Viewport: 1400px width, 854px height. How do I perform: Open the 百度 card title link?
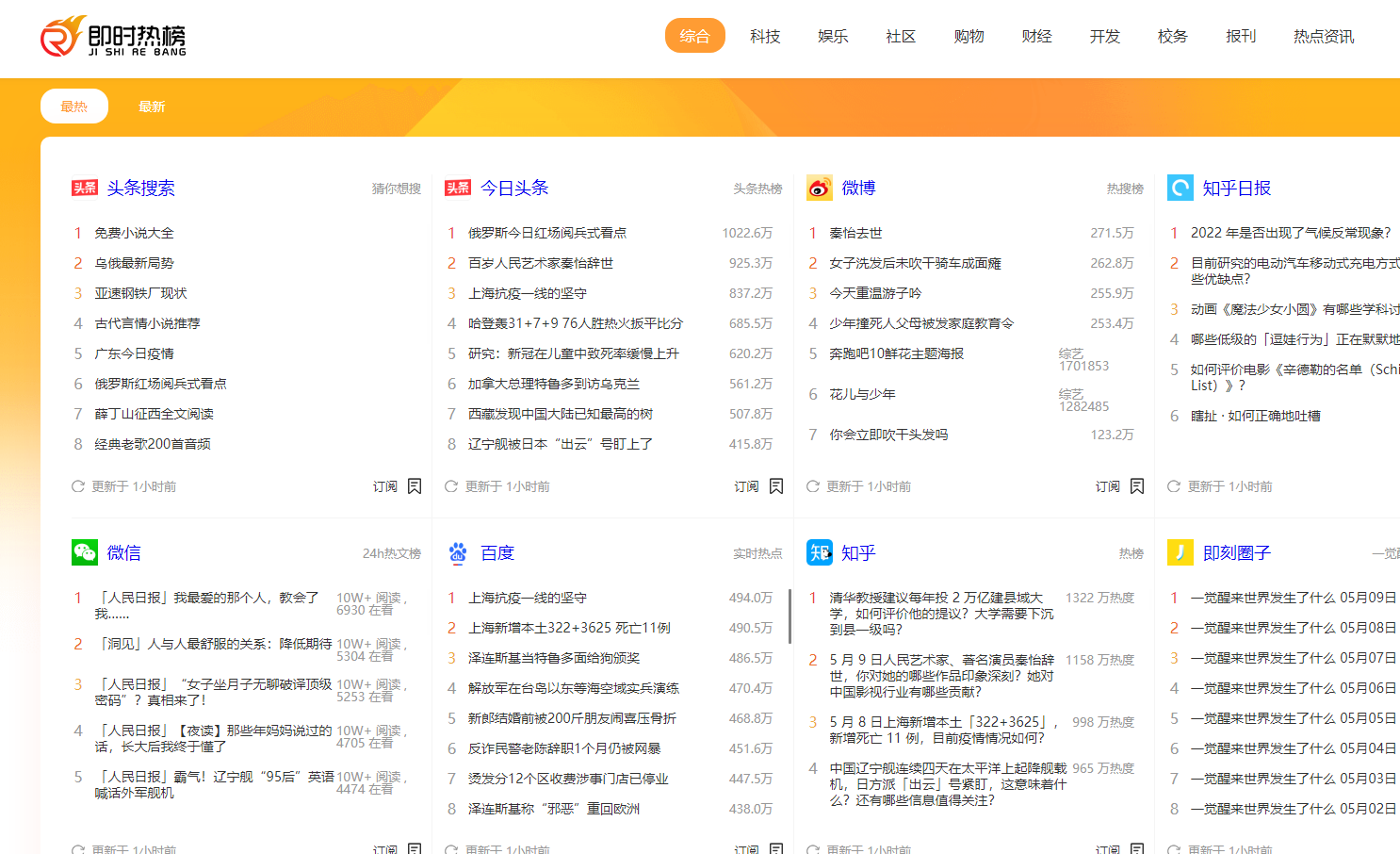[x=497, y=552]
